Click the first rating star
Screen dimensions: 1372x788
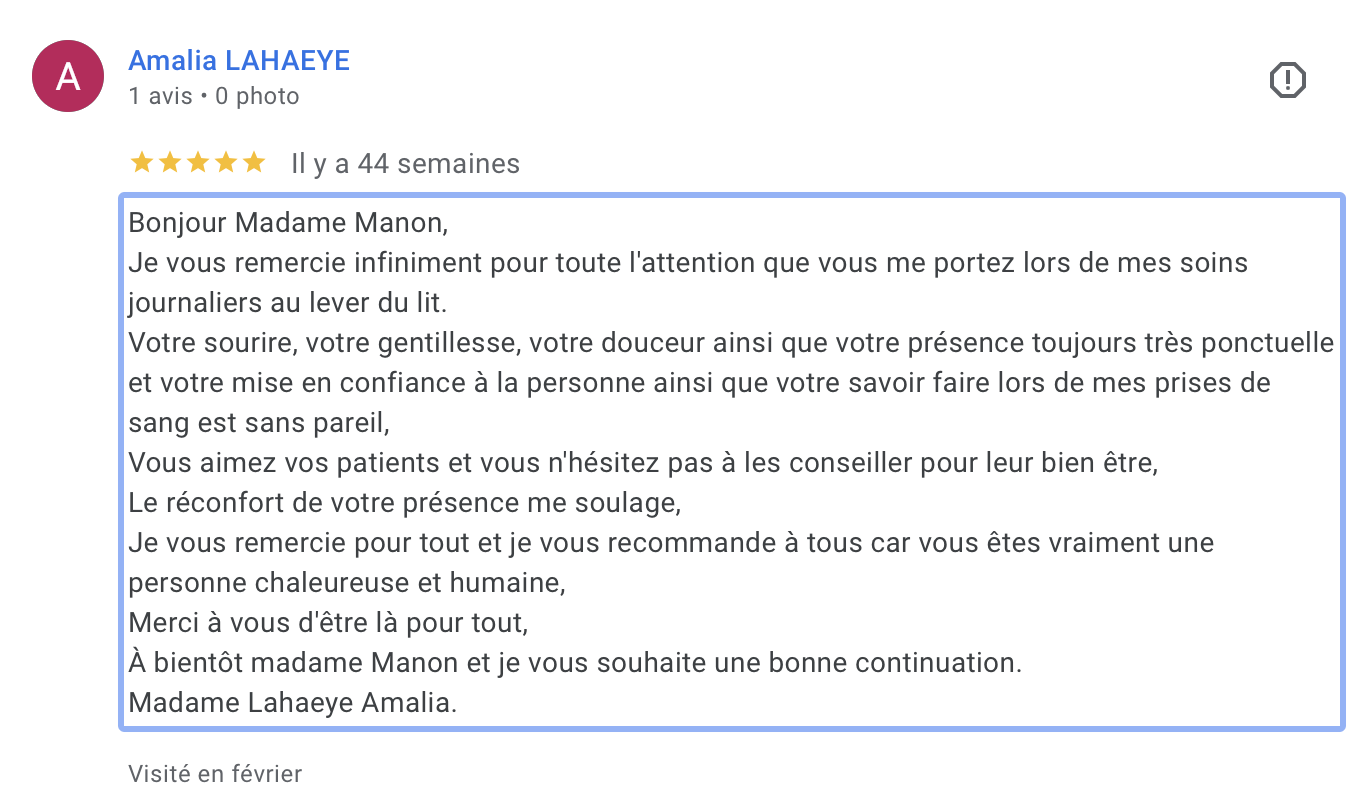142,162
